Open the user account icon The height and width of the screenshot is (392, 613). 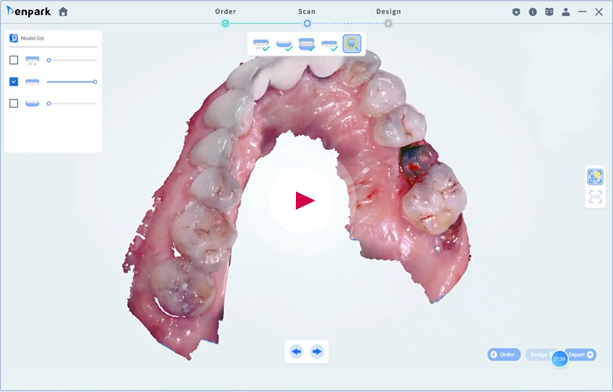click(566, 12)
